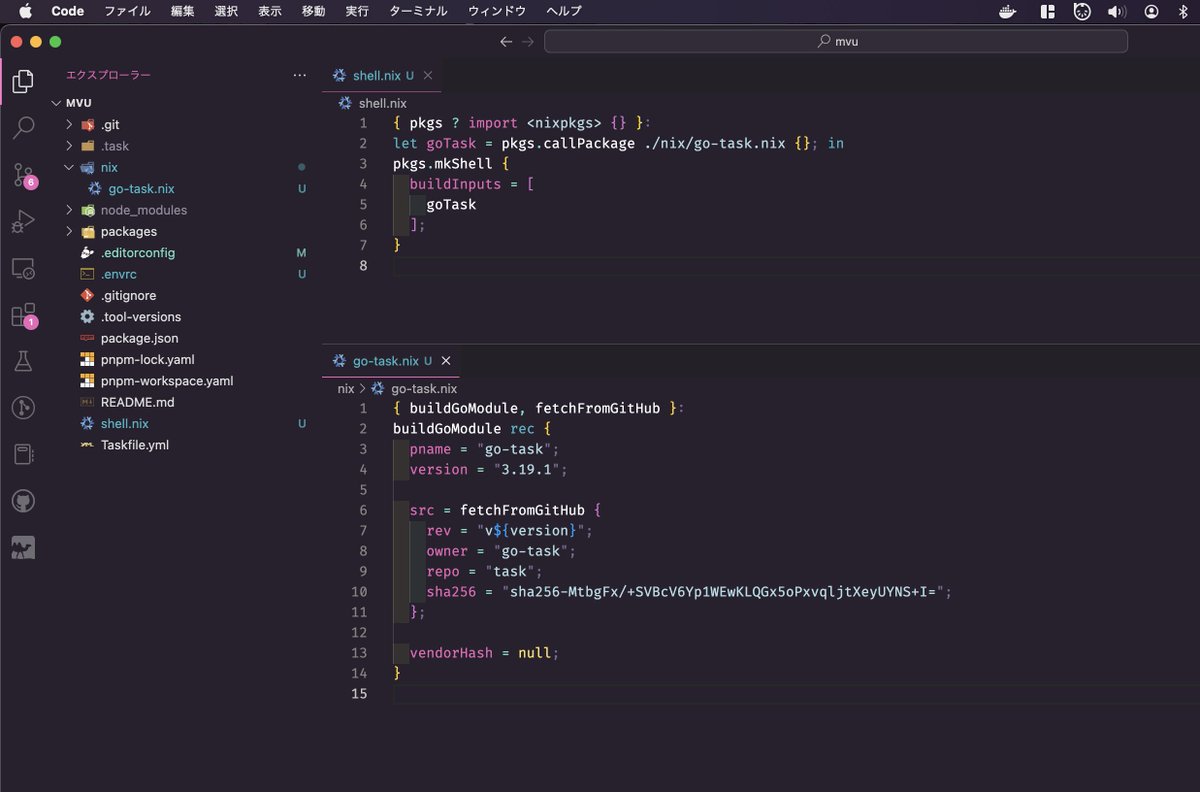
Task: Open pnpm-workspace.yaml in the file tree
Action: [x=167, y=381]
